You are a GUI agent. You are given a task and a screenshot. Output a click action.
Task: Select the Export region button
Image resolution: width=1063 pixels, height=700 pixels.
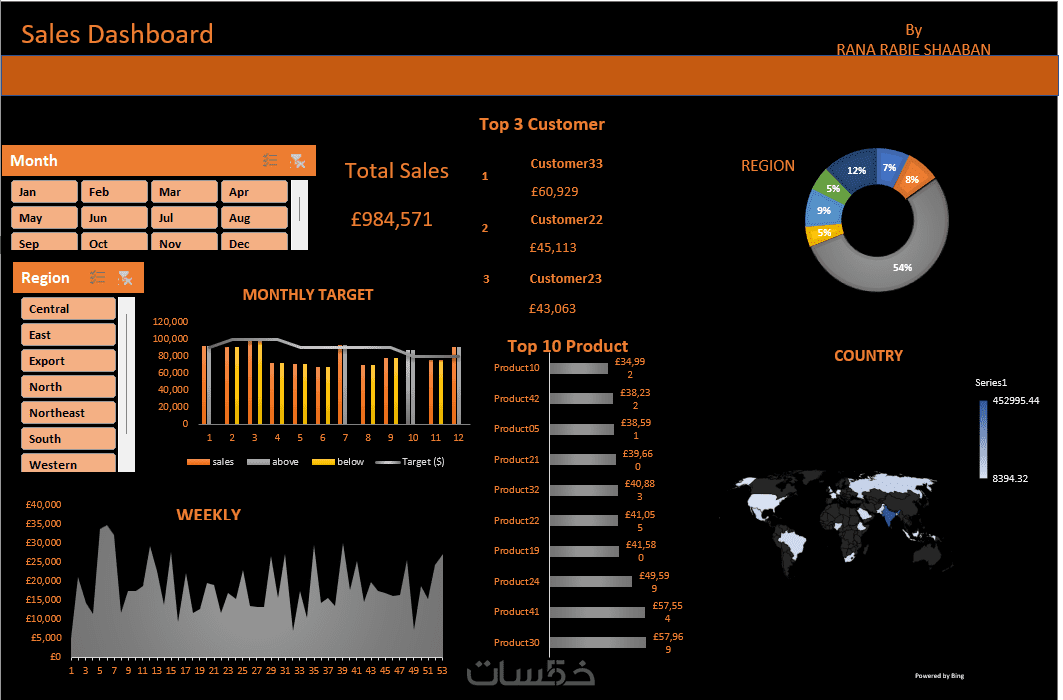(x=68, y=361)
